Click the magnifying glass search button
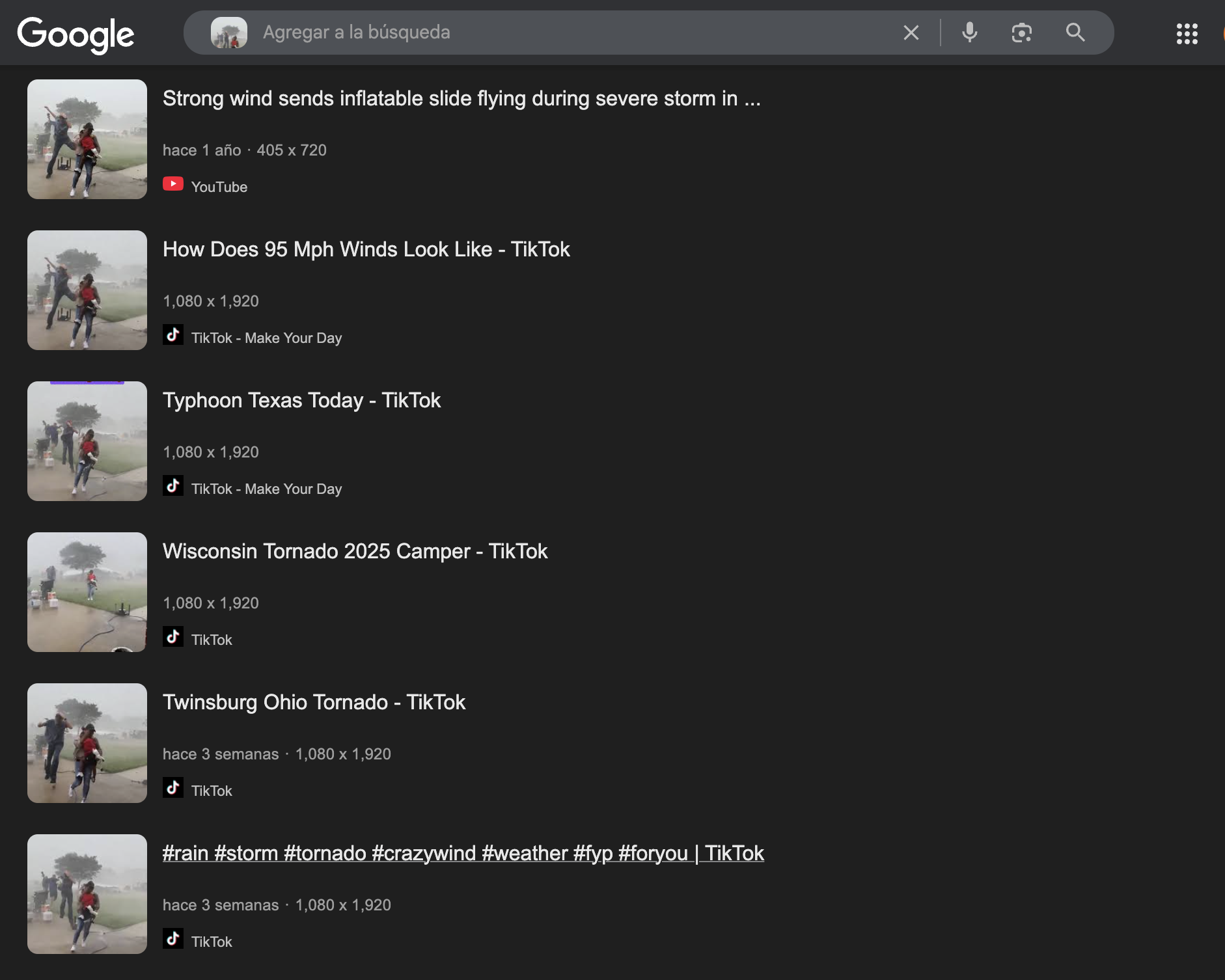Viewport: 1225px width, 980px height. pyautogui.click(x=1075, y=33)
